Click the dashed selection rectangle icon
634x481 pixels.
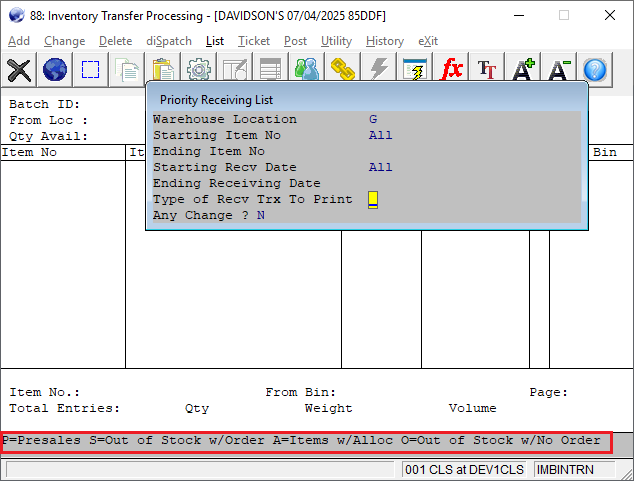point(91,69)
